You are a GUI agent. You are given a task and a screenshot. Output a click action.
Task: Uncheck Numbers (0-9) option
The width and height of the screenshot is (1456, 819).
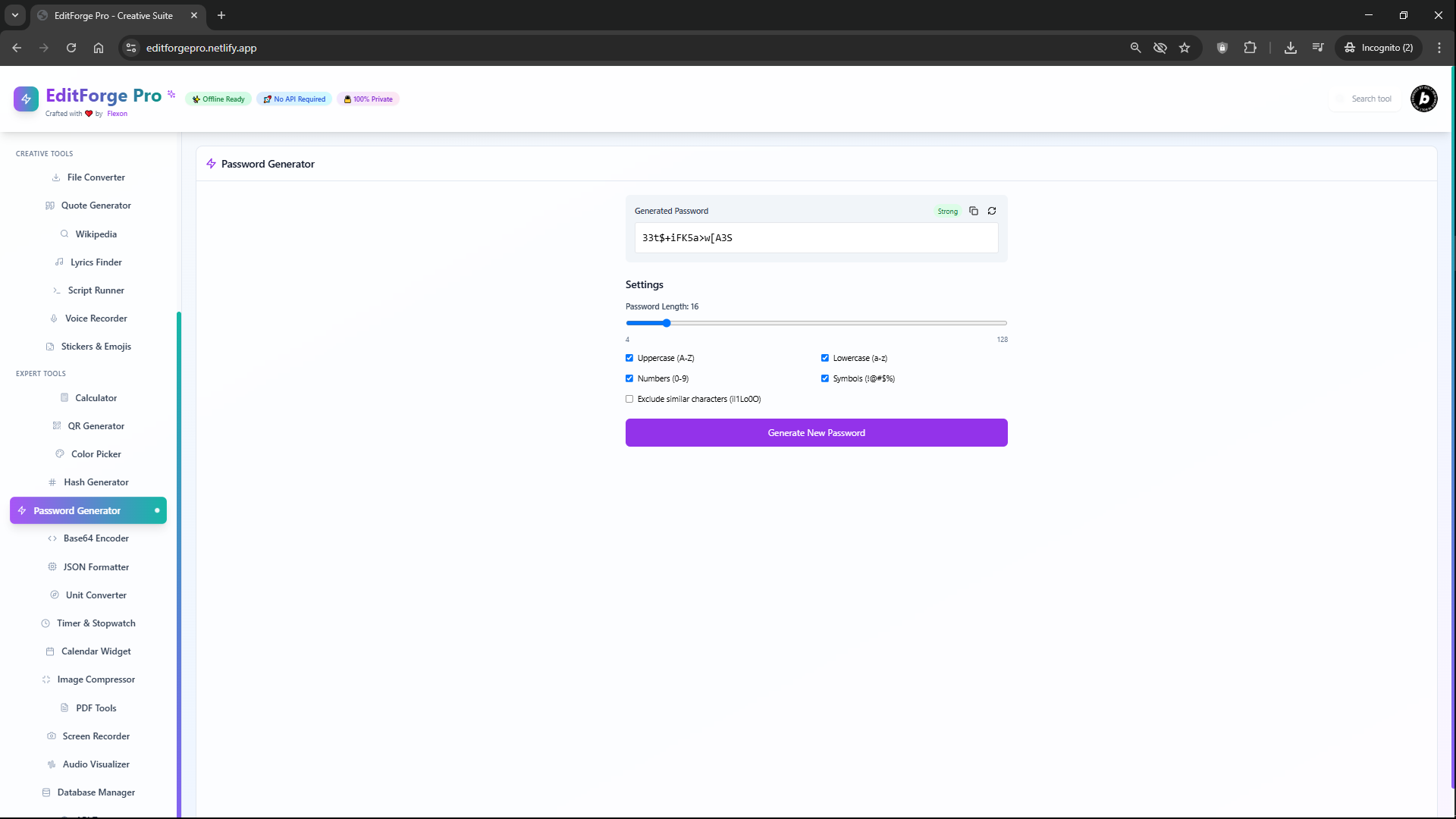(x=629, y=378)
